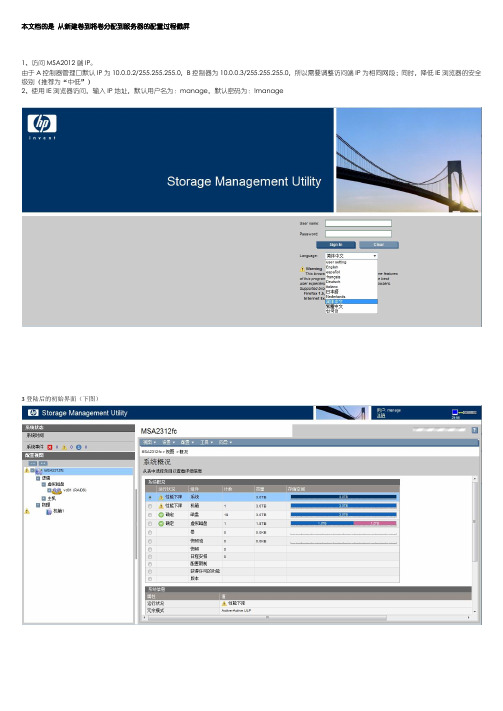Click the HP invent logo on login banner
503x711 pixels.
[42, 127]
